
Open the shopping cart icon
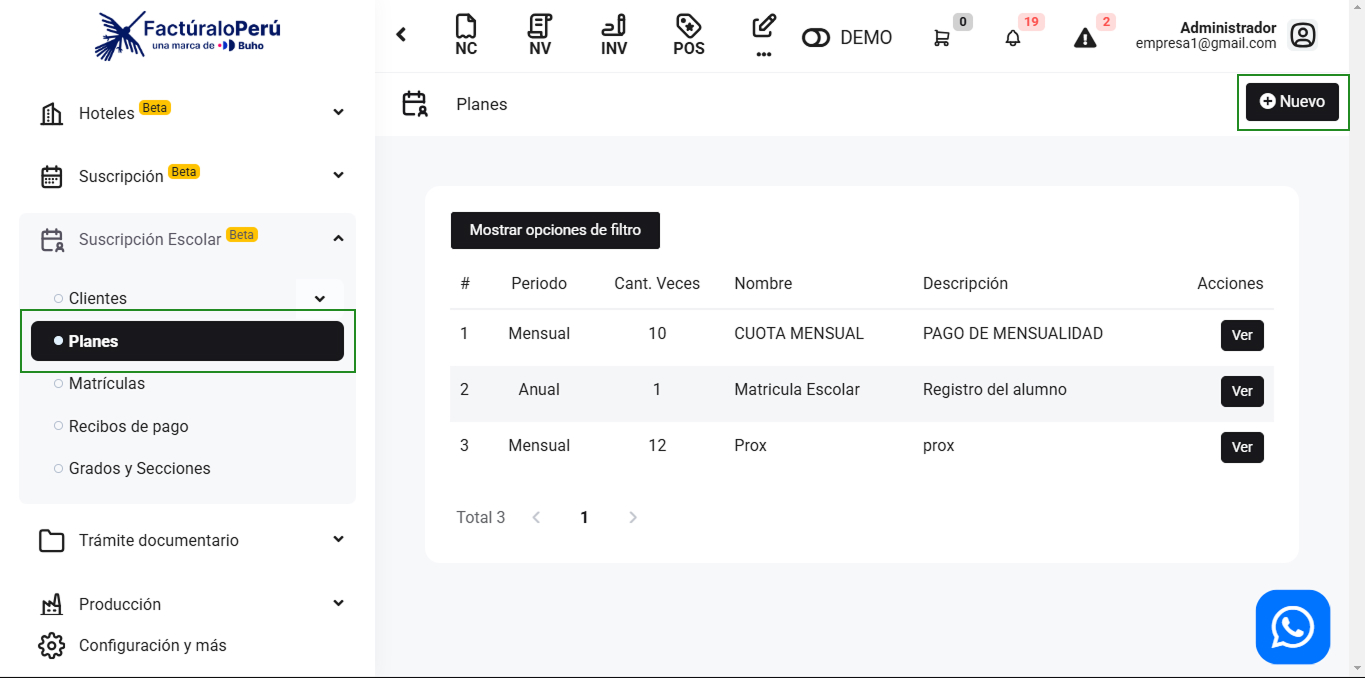click(x=942, y=38)
